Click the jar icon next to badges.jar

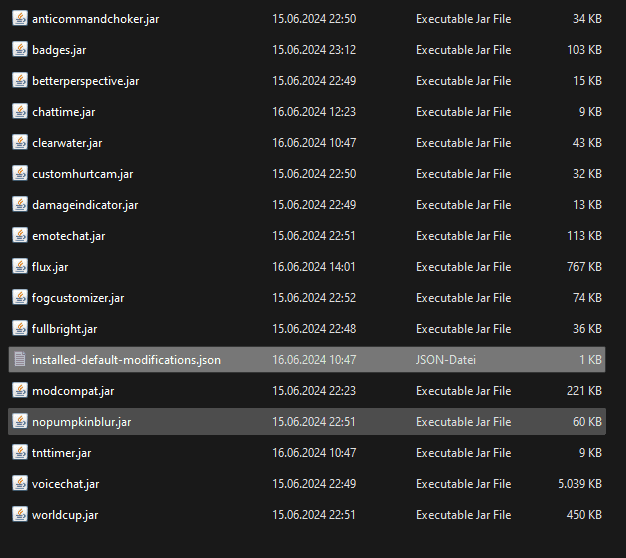20,49
